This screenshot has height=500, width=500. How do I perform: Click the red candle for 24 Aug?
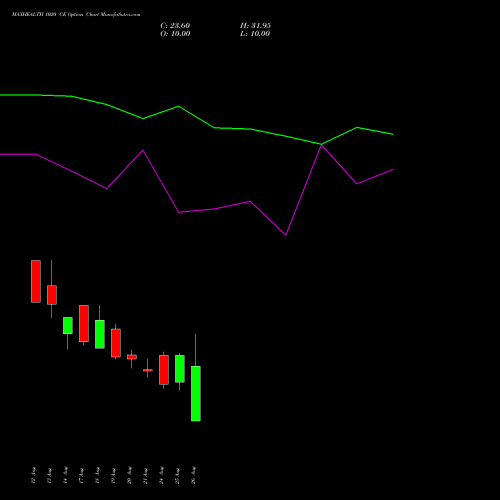coord(164,370)
